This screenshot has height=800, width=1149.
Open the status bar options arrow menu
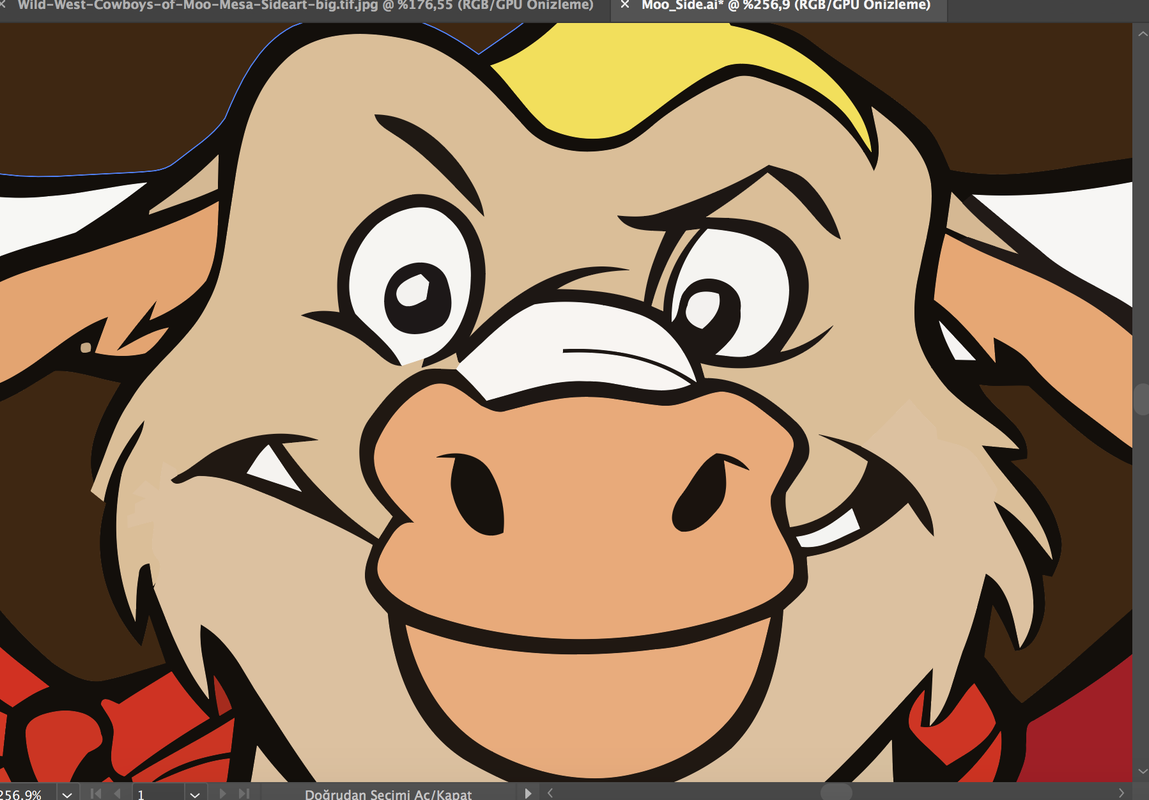coord(528,793)
